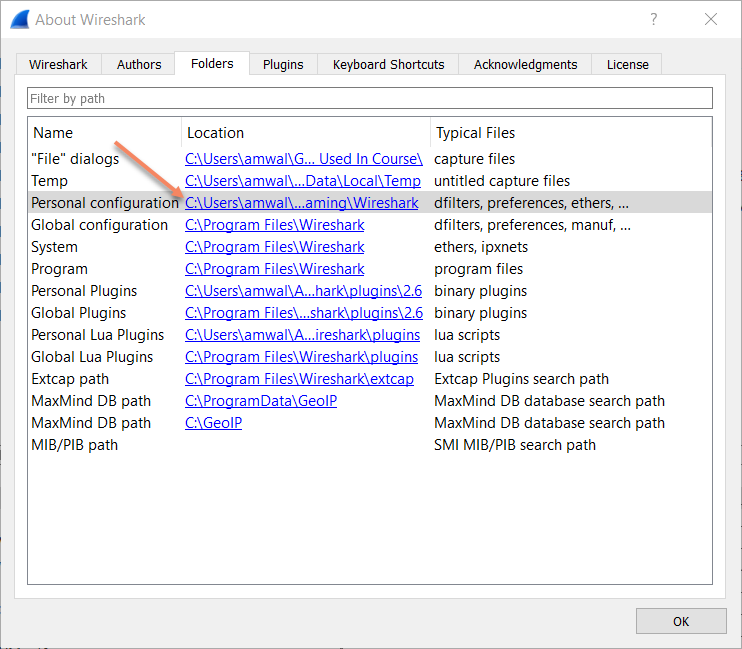This screenshot has width=742, height=649.
Task: View the License tab
Action: pyautogui.click(x=627, y=64)
